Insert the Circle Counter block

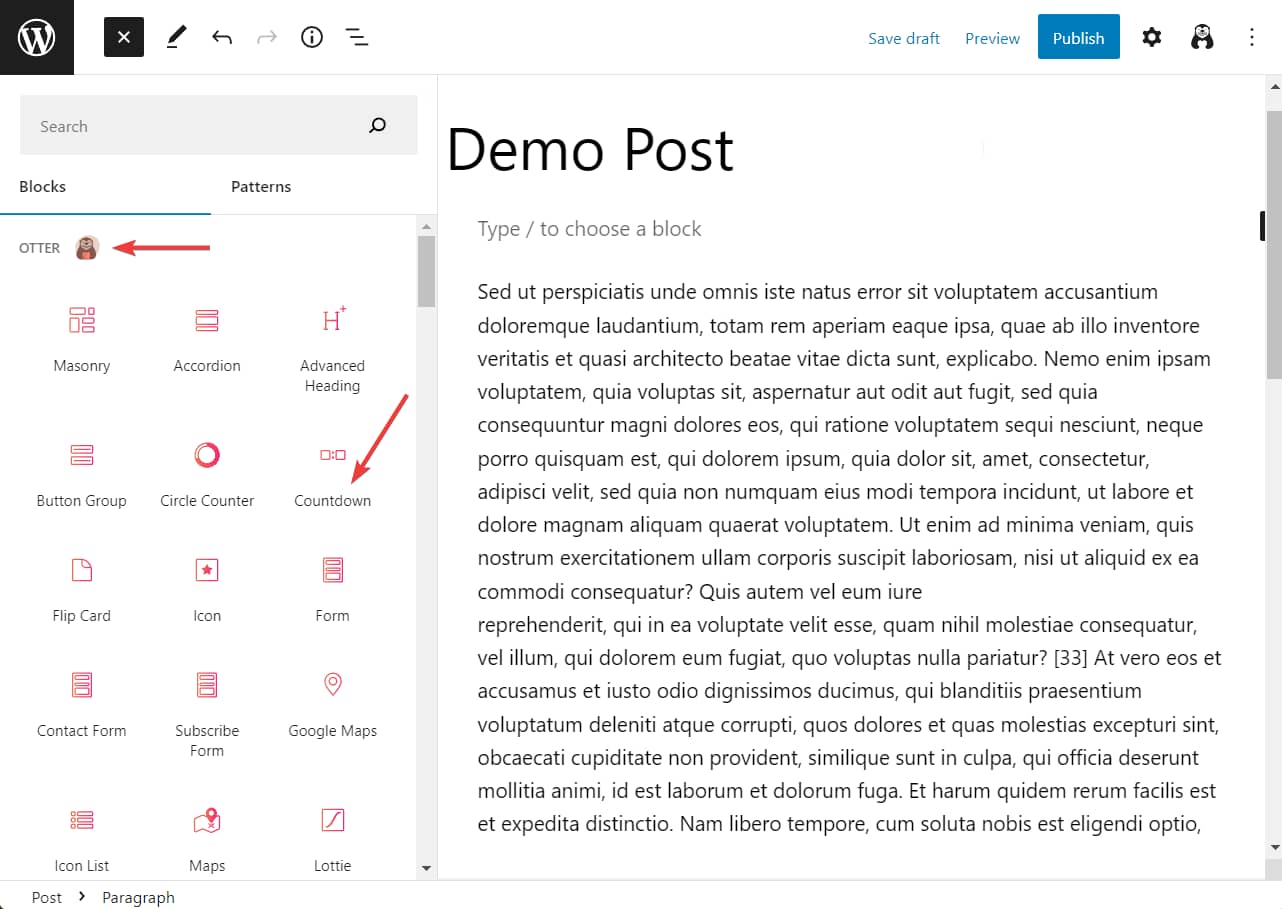tap(207, 475)
